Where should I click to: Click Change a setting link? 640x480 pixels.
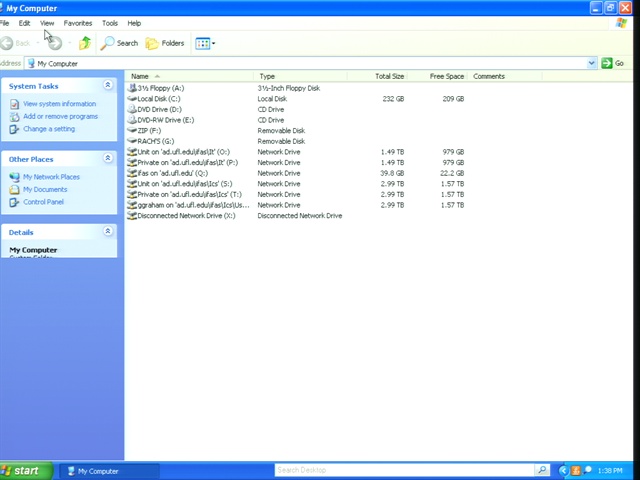coord(49,129)
